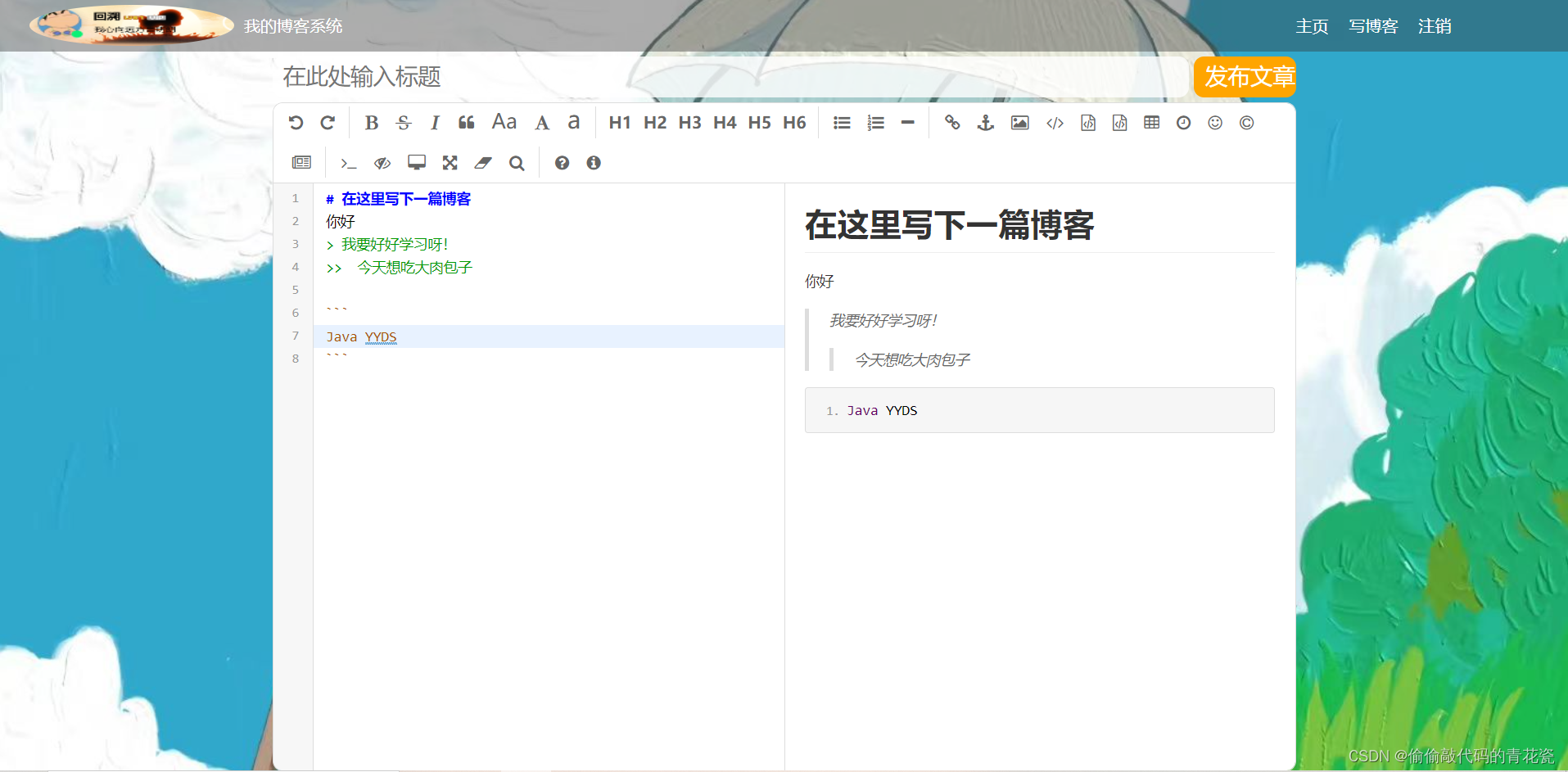1568x772 pixels.
Task: Open editor search
Action: coord(517,163)
